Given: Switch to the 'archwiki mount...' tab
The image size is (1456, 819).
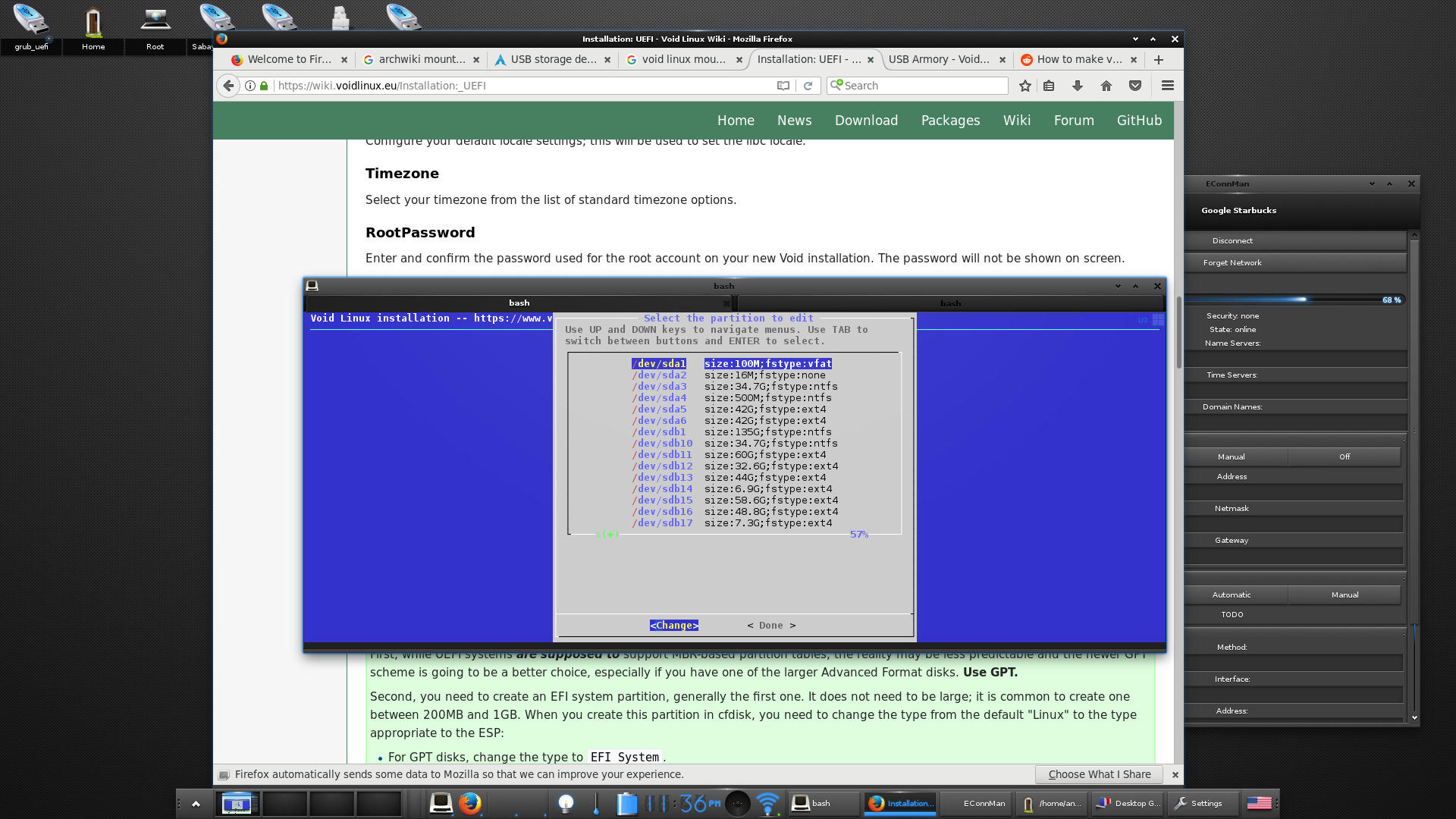Looking at the screenshot, I should click(421, 60).
